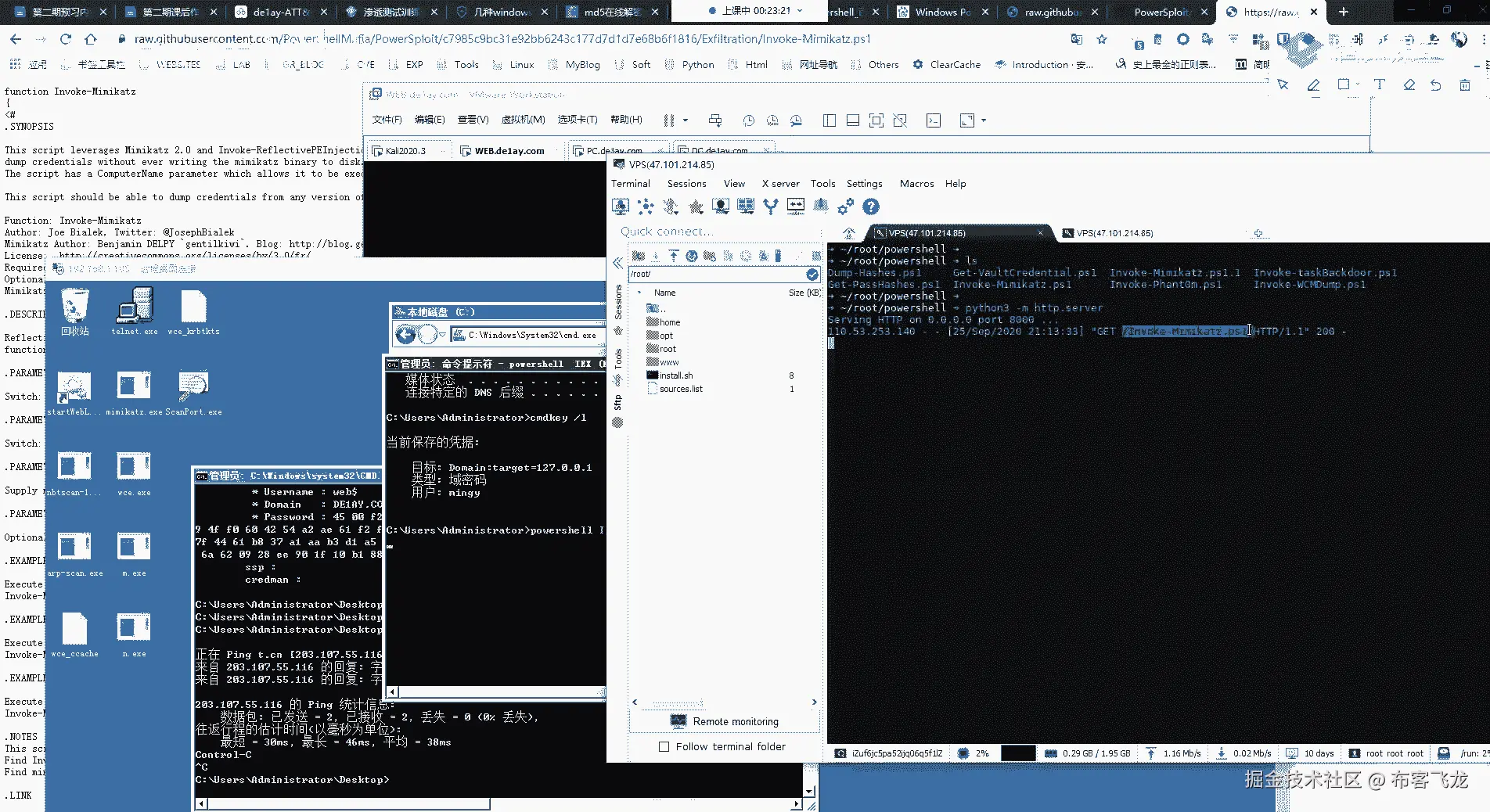Open the MyBlog bookmark folder
The image size is (1490, 812).
click(574, 65)
